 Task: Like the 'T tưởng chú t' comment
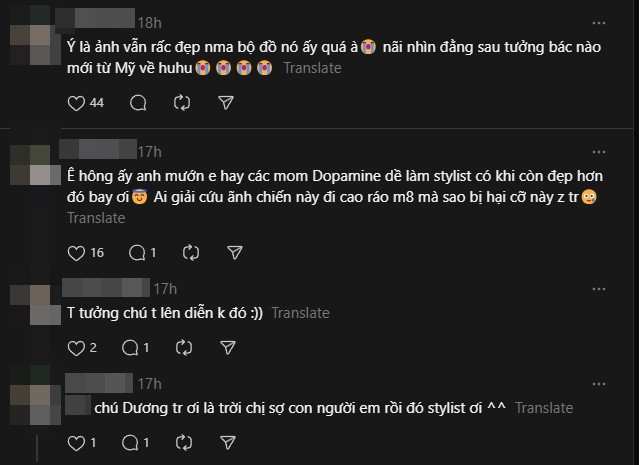click(x=76, y=348)
